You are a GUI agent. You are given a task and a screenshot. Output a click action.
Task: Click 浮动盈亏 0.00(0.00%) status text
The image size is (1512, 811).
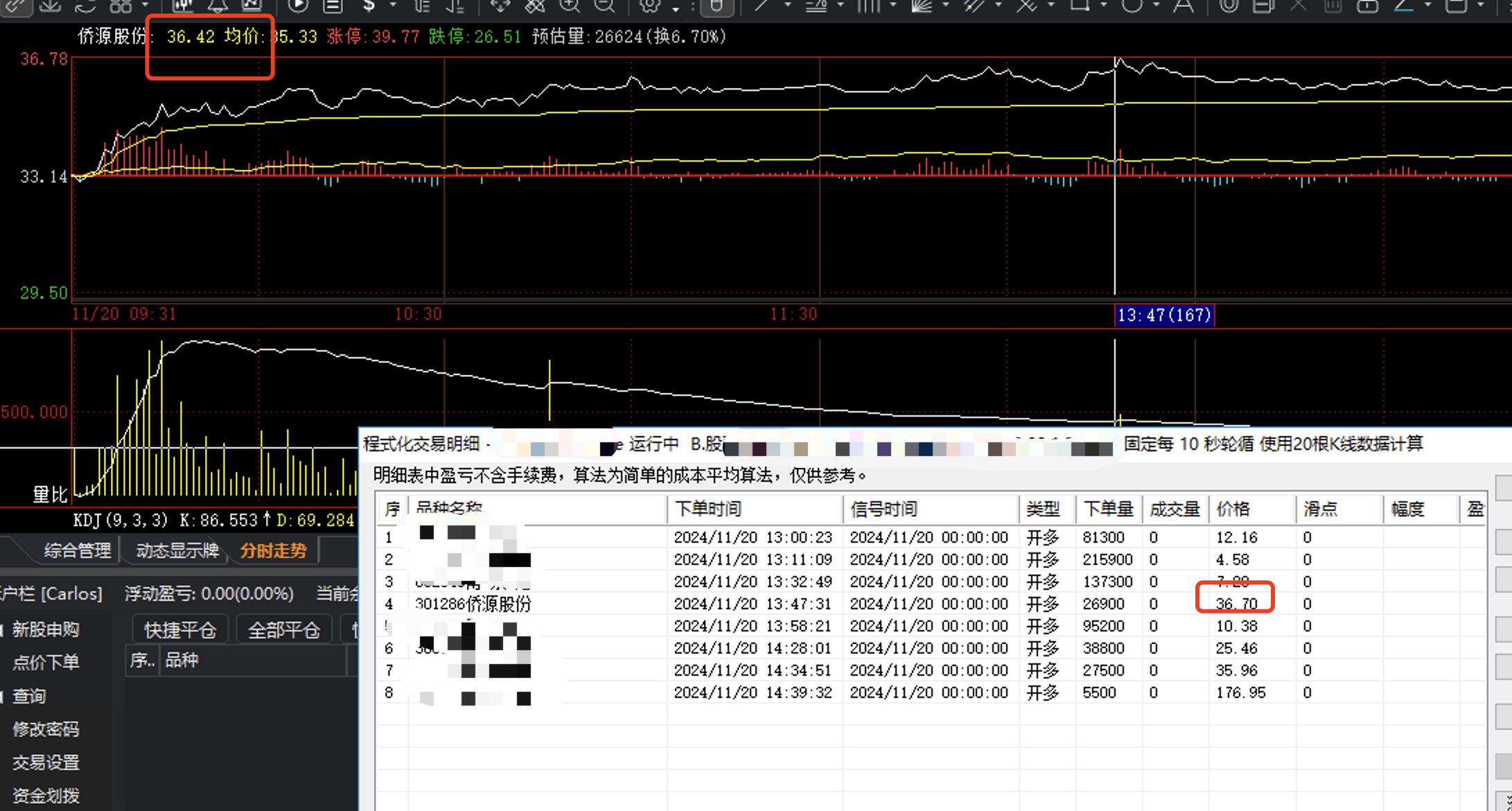pos(209,594)
